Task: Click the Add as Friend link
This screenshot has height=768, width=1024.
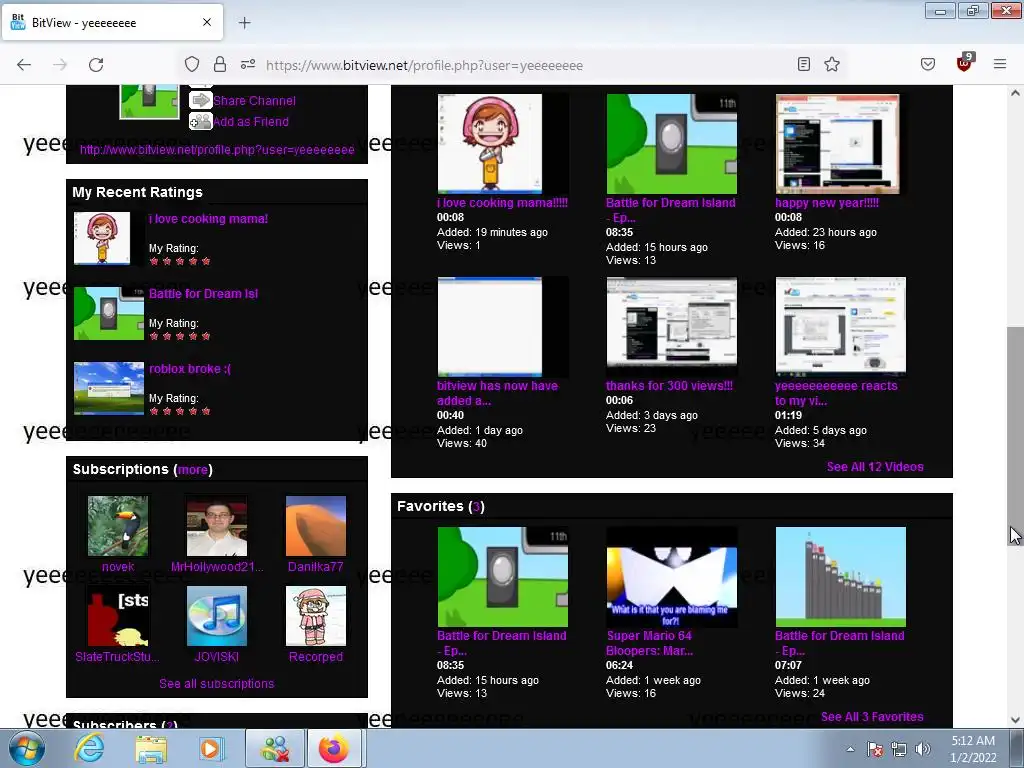Action: pos(251,121)
